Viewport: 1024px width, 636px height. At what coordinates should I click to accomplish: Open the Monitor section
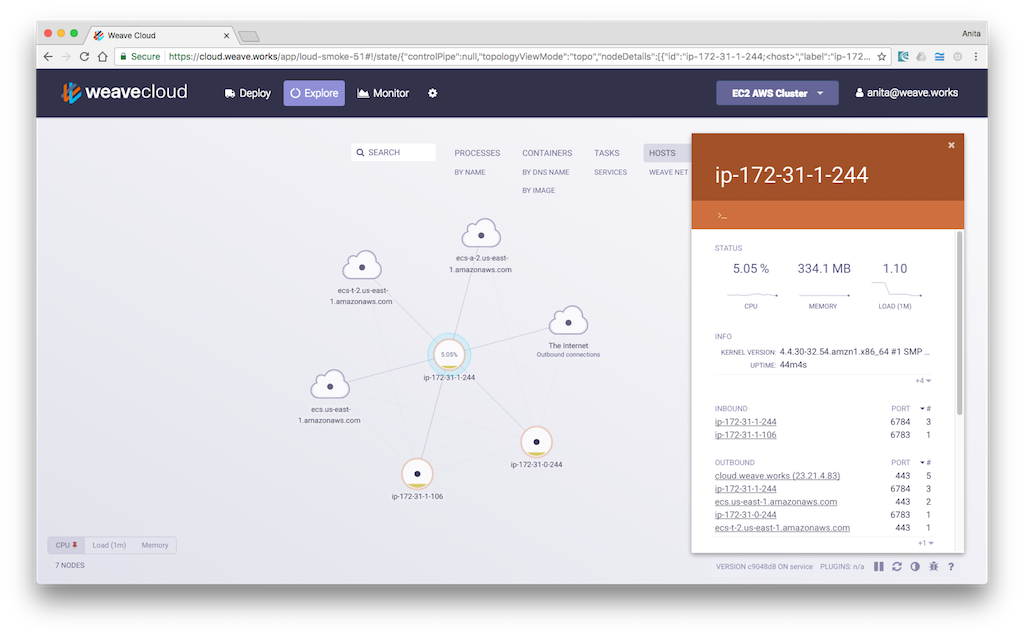(383, 93)
